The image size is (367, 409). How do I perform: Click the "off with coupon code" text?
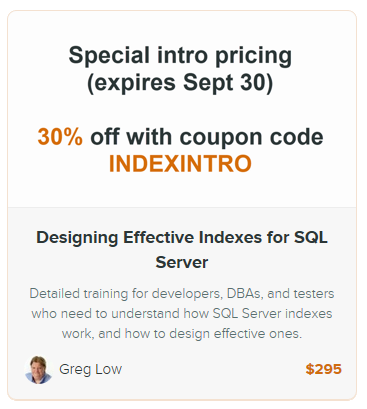point(207,137)
